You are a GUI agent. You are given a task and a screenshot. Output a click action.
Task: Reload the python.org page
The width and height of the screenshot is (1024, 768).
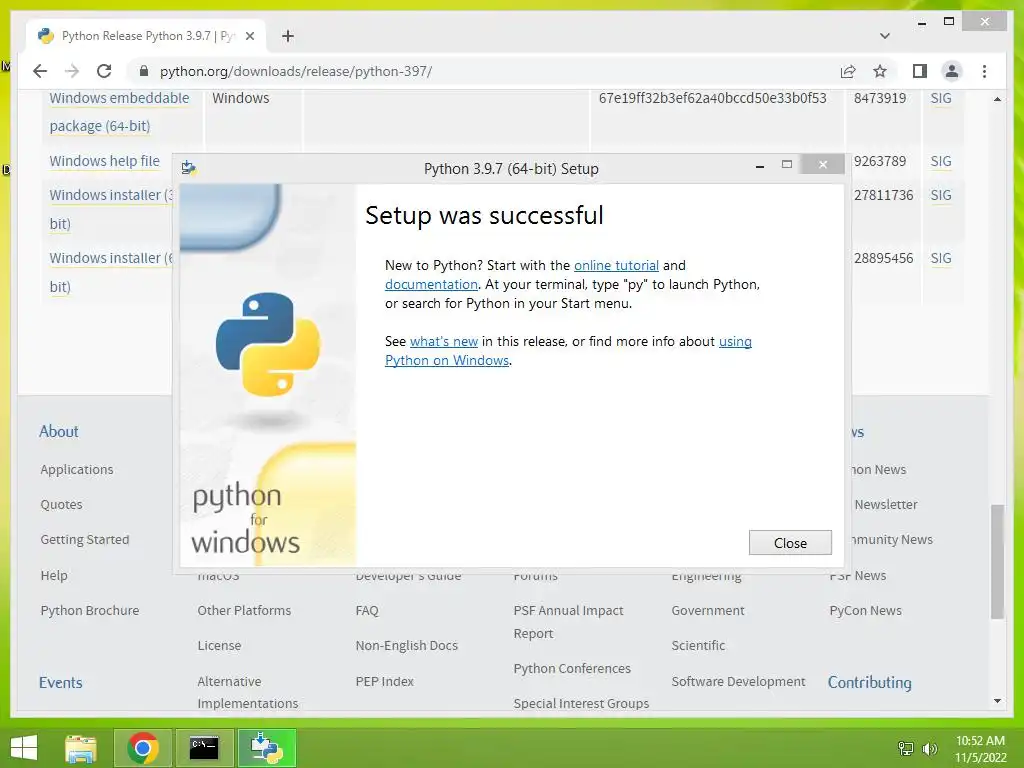104,71
